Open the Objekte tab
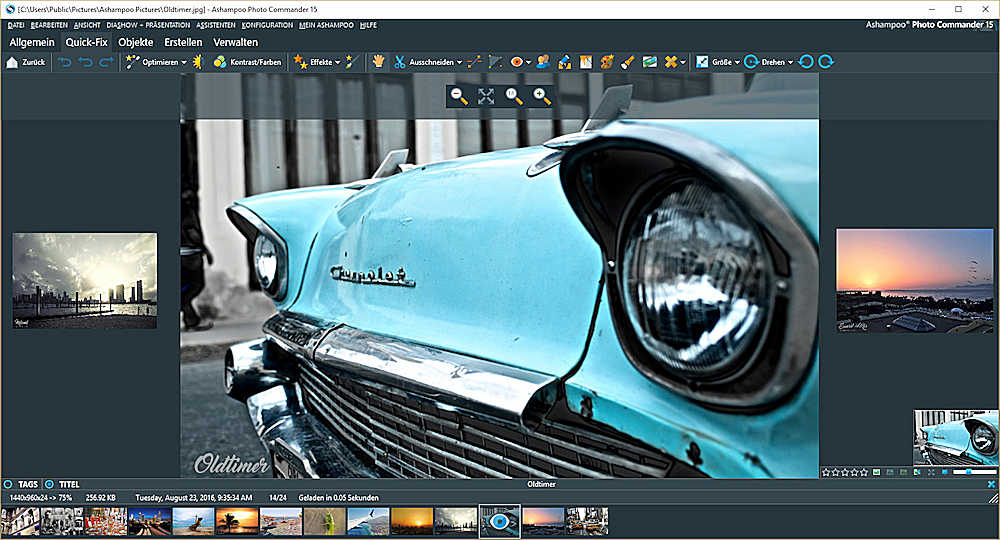This screenshot has width=1000, height=540. point(135,42)
